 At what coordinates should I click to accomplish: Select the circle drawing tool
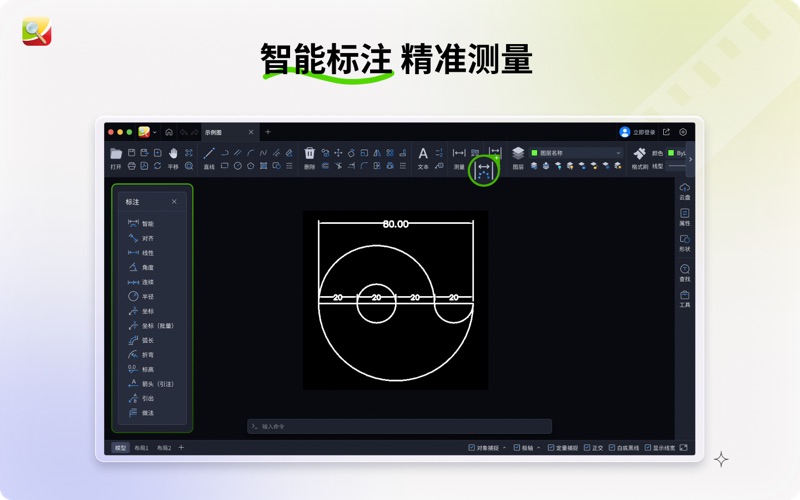237,166
